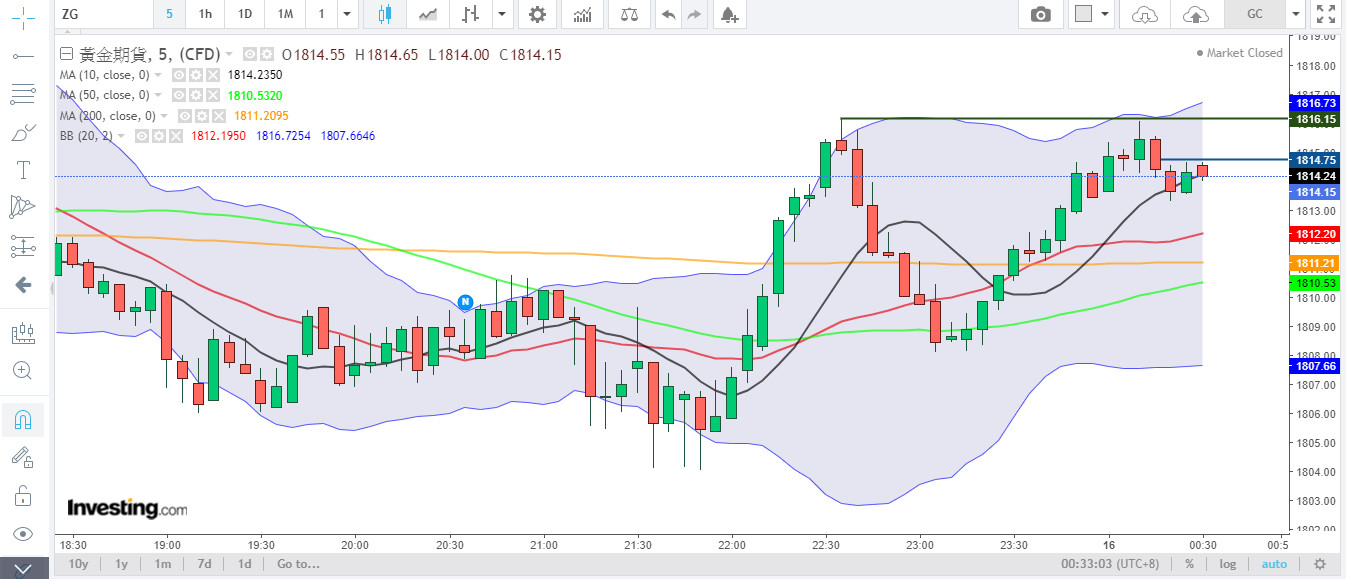Screen dimensions: 1363x579
Task: Click the Go to... button
Action: coord(298,563)
